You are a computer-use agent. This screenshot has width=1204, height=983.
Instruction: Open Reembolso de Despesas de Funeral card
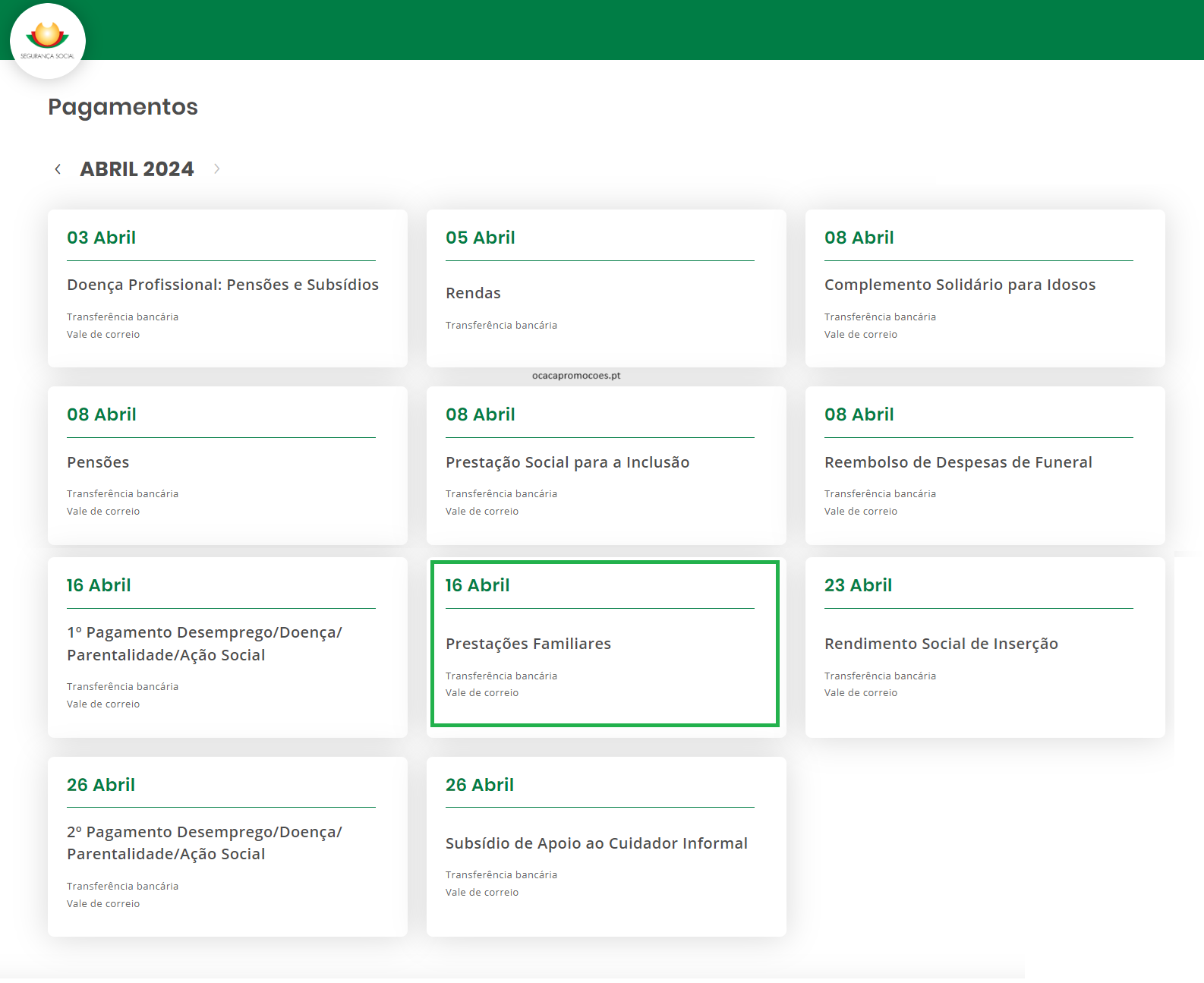985,465
